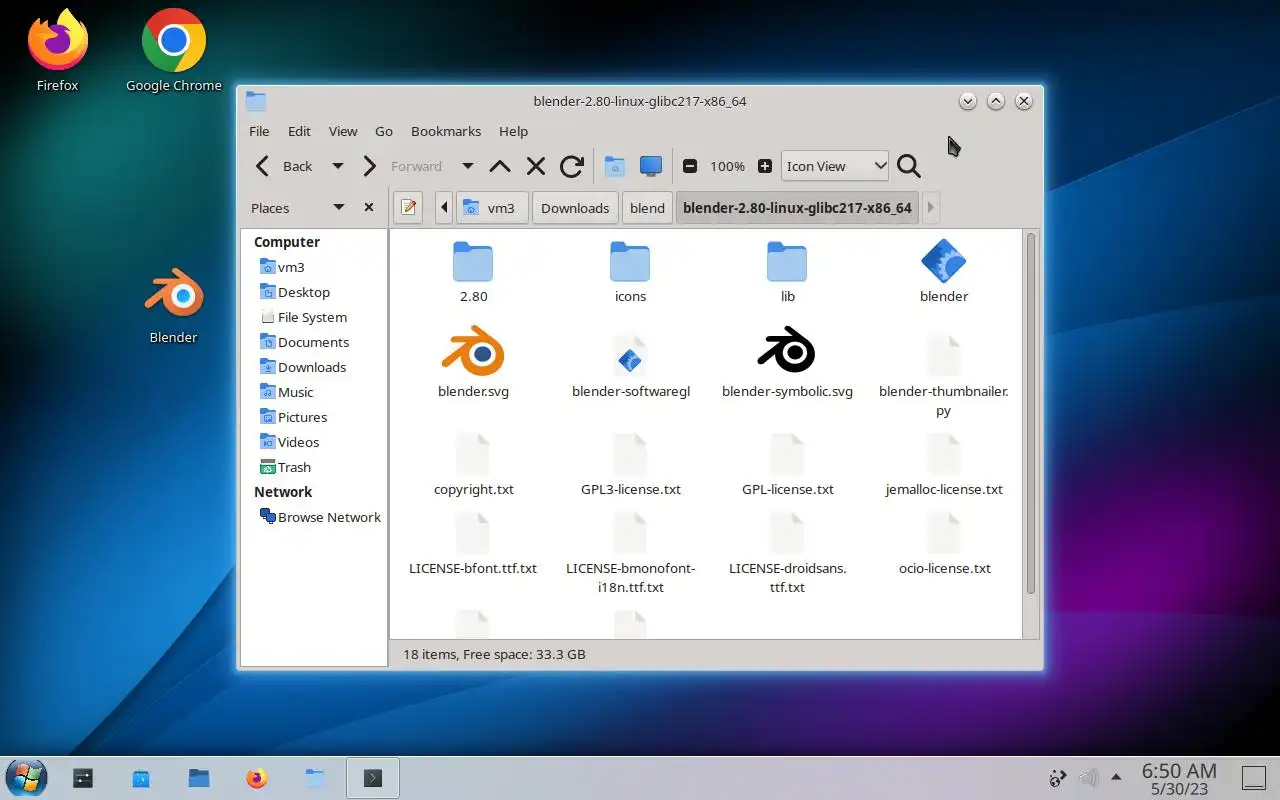Select LICENSE-bmonofont-i18n.ttf.txt file
Image resolution: width=1280 pixels, height=800 pixels.
coord(630,533)
